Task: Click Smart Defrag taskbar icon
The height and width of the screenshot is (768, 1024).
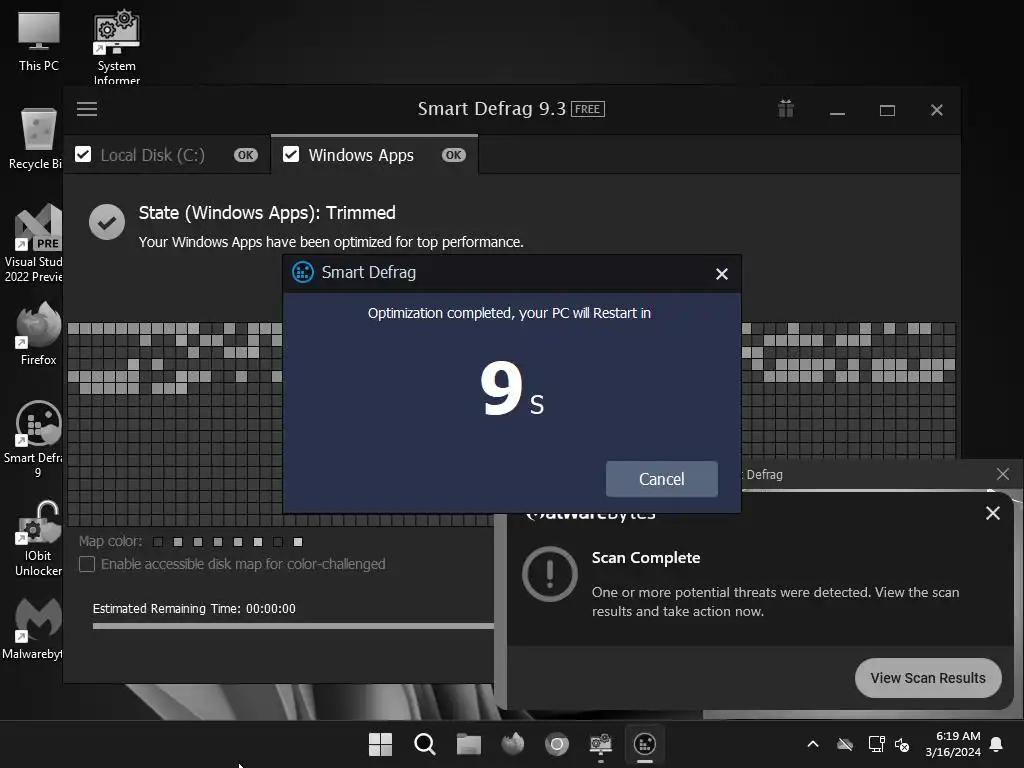Action: click(645, 744)
